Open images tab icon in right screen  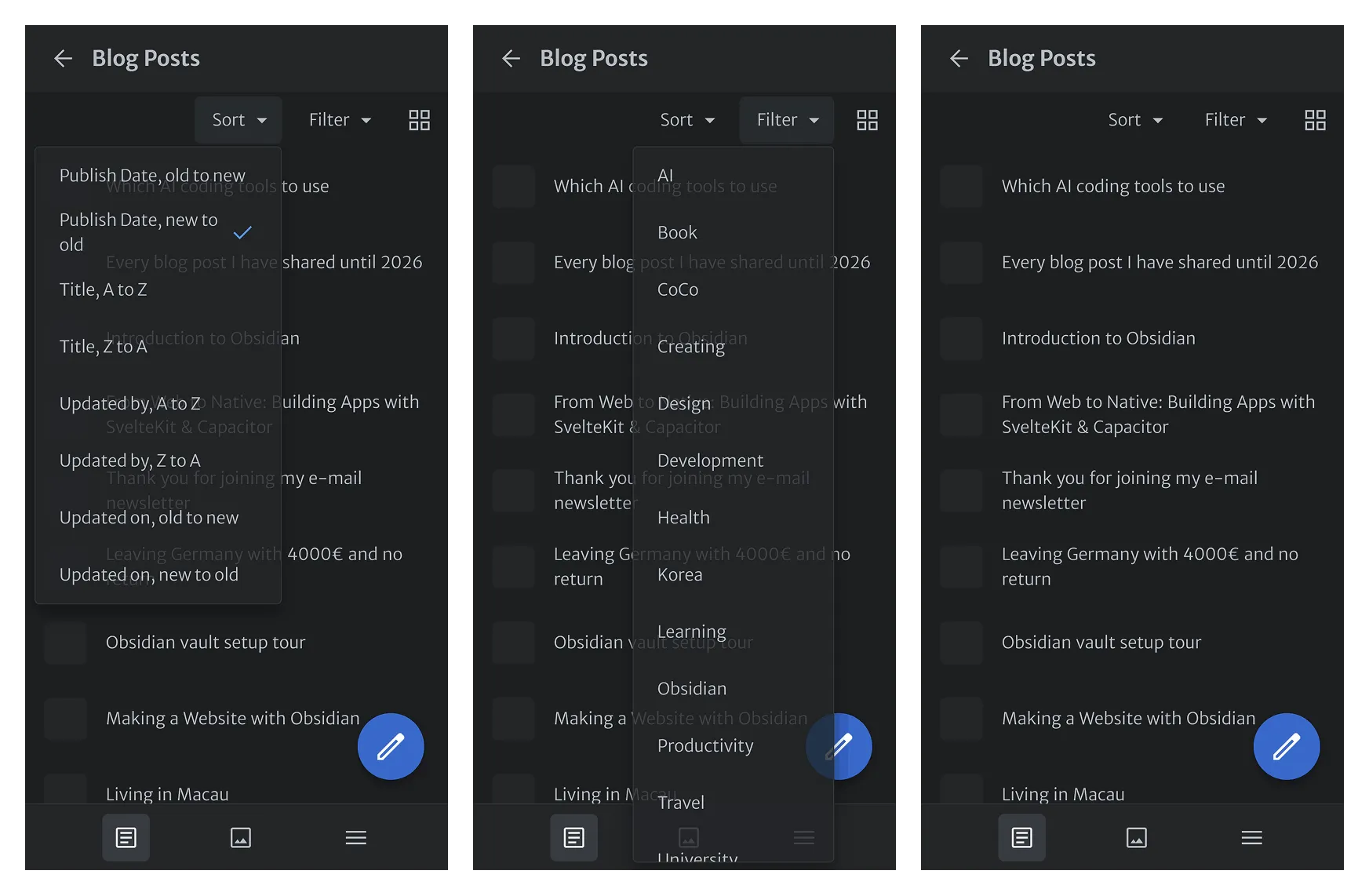(1137, 837)
